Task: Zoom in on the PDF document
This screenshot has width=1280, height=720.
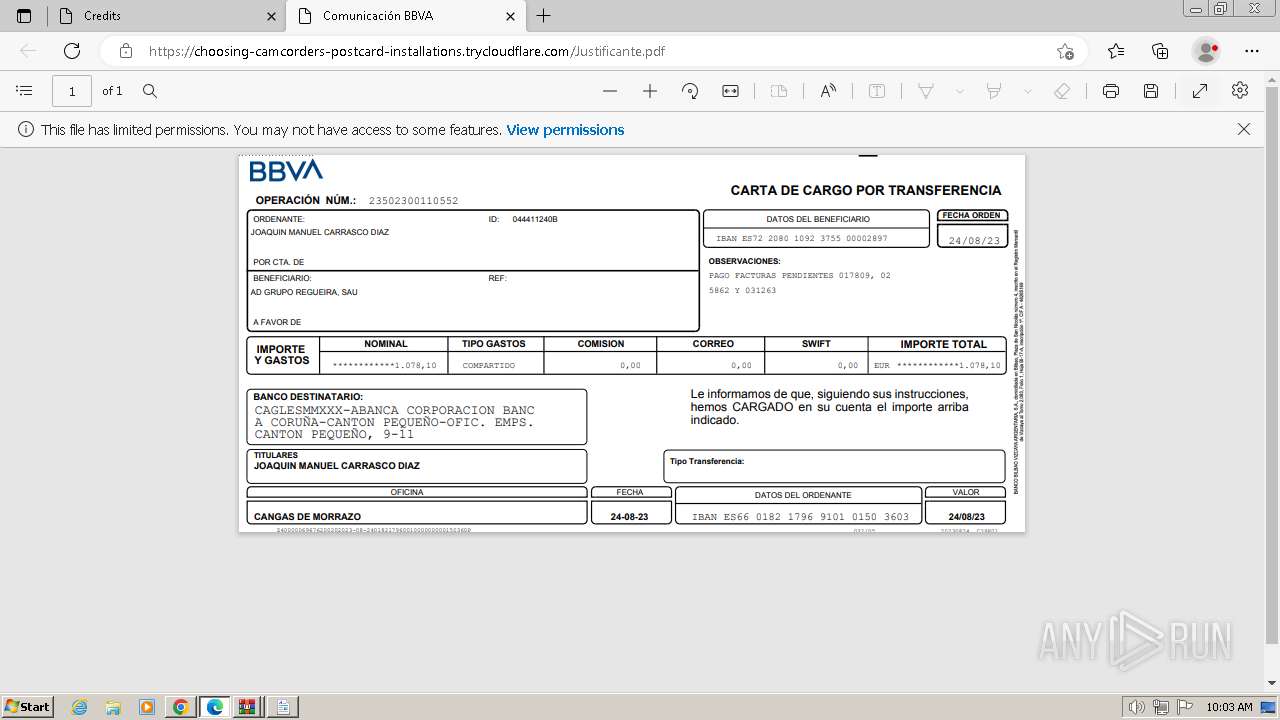Action: pyautogui.click(x=650, y=91)
